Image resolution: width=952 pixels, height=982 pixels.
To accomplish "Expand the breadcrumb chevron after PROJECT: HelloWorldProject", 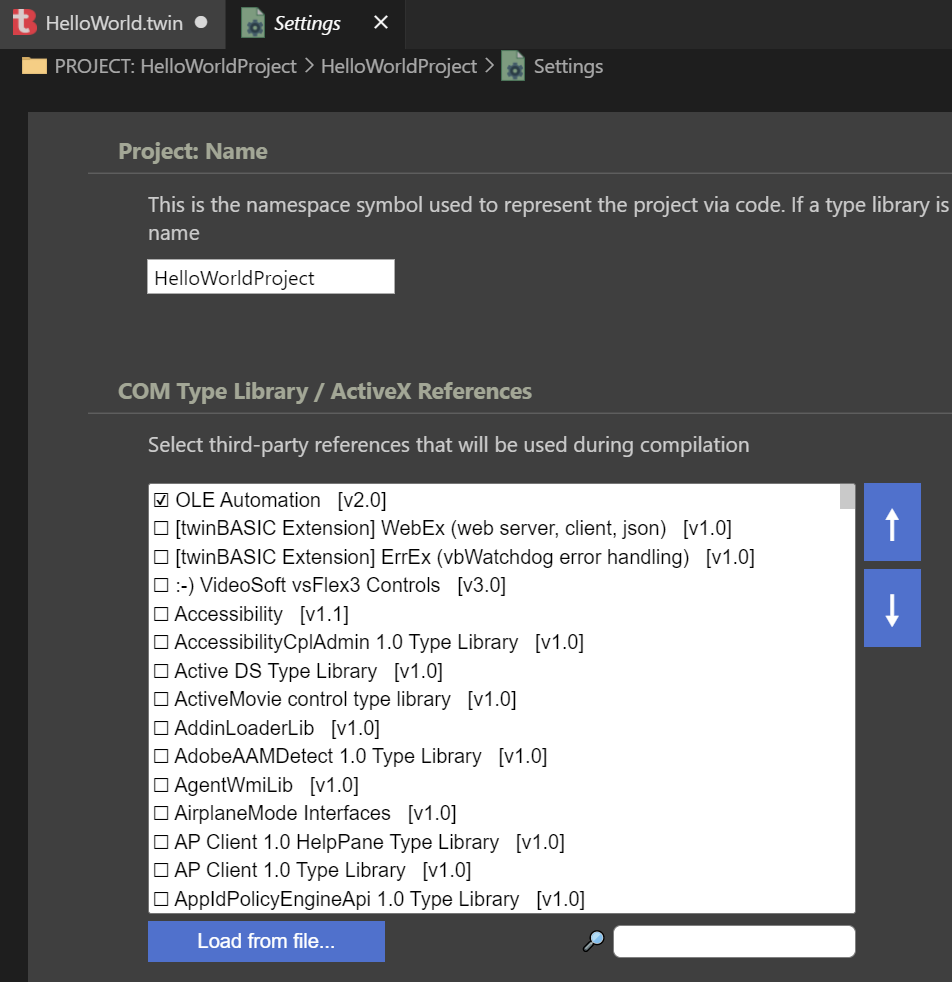I will pyautogui.click(x=309, y=66).
